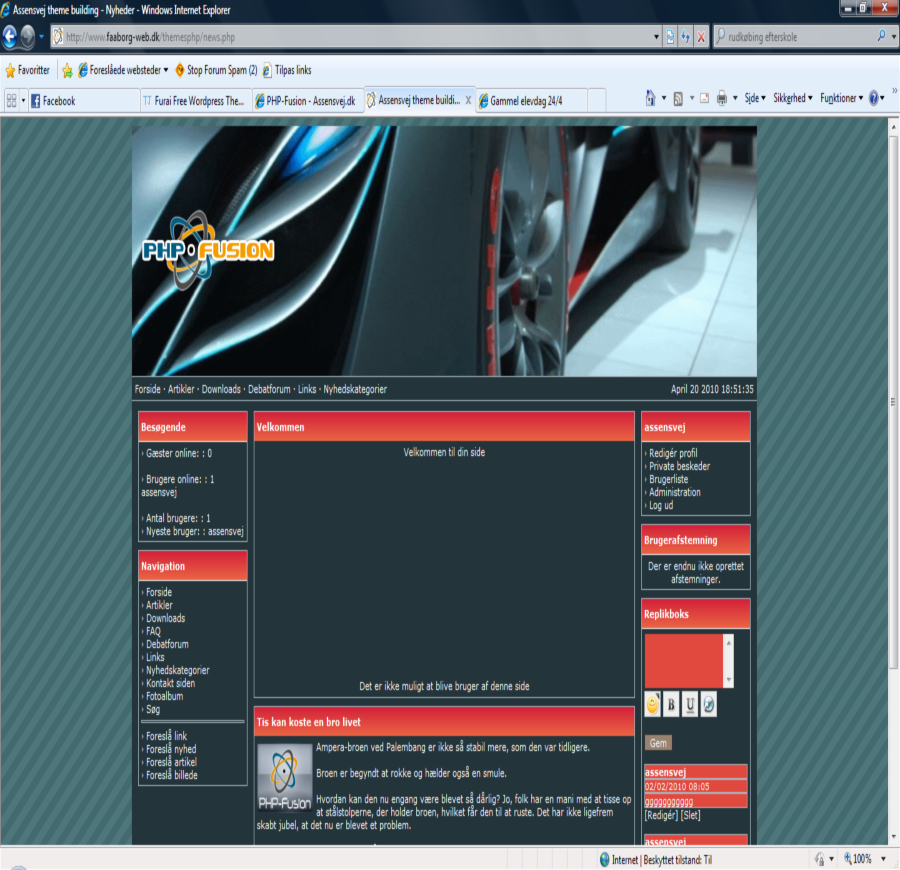Open the Funktioner menu
Viewport: 900px width, 870px height.
point(841,98)
